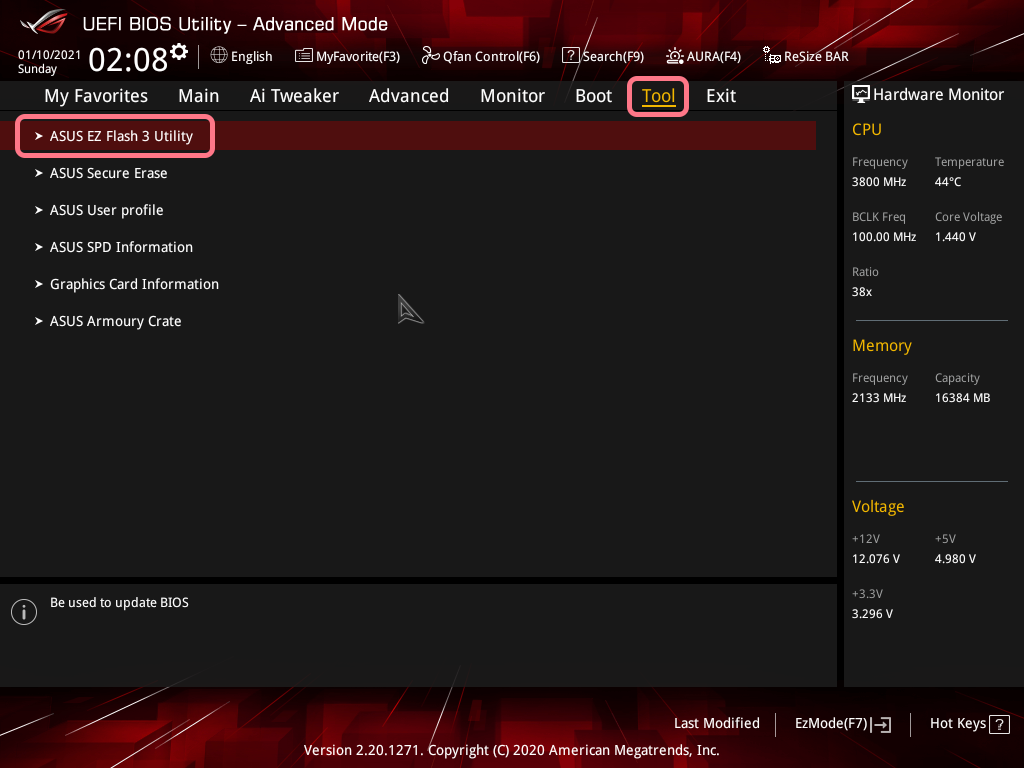The width and height of the screenshot is (1024, 768).
Task: Click ReSize BAR label
Action: click(816, 57)
